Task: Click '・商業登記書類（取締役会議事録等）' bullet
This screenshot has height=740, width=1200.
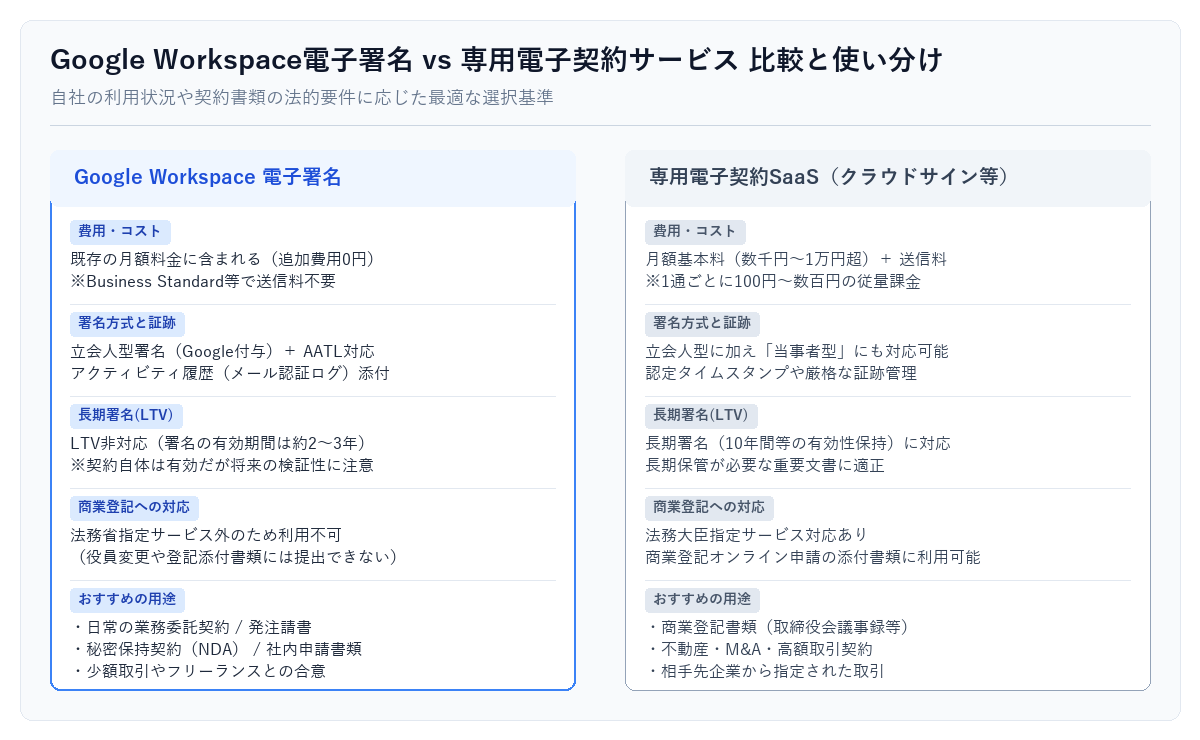Action: click(779, 627)
